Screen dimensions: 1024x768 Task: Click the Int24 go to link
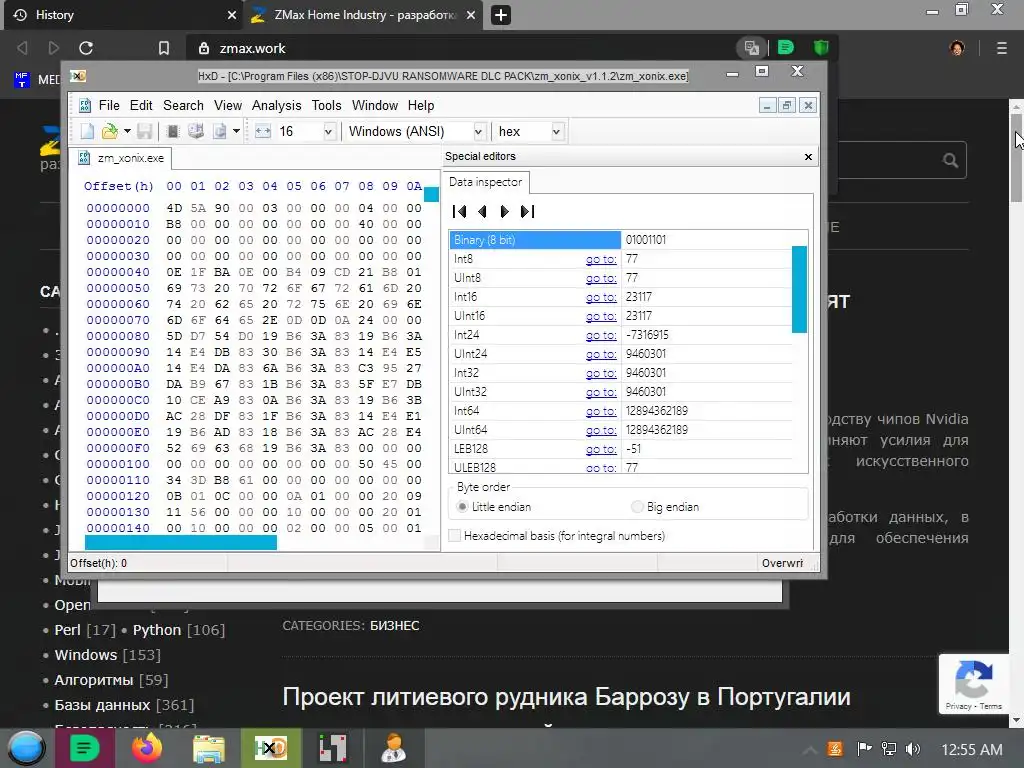(x=601, y=335)
